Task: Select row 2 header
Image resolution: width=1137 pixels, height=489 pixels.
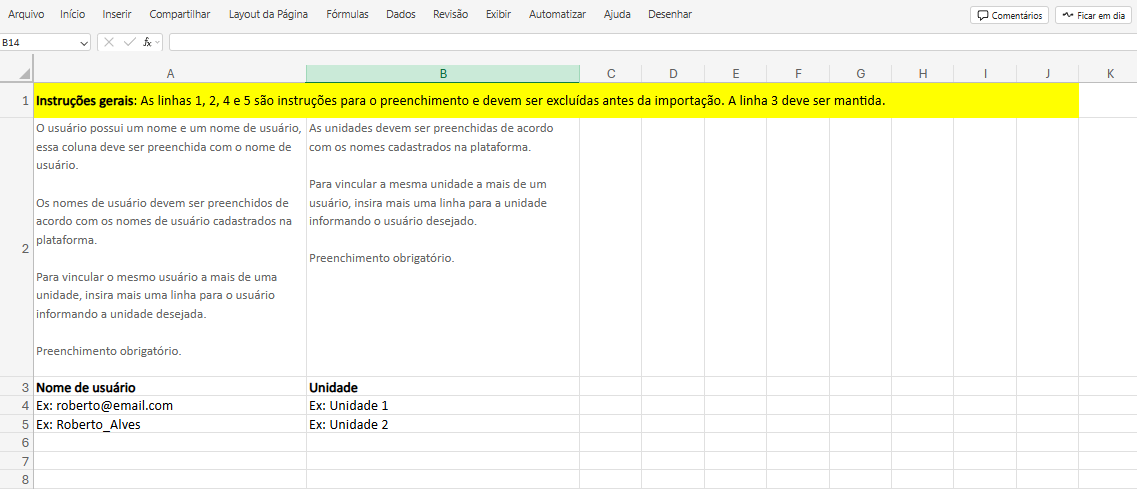Action: (17, 247)
